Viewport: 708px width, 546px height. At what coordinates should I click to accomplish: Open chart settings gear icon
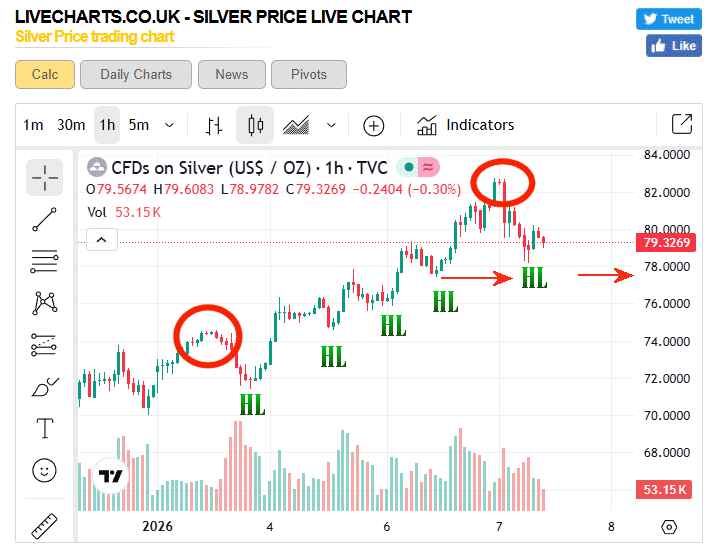pos(669,527)
